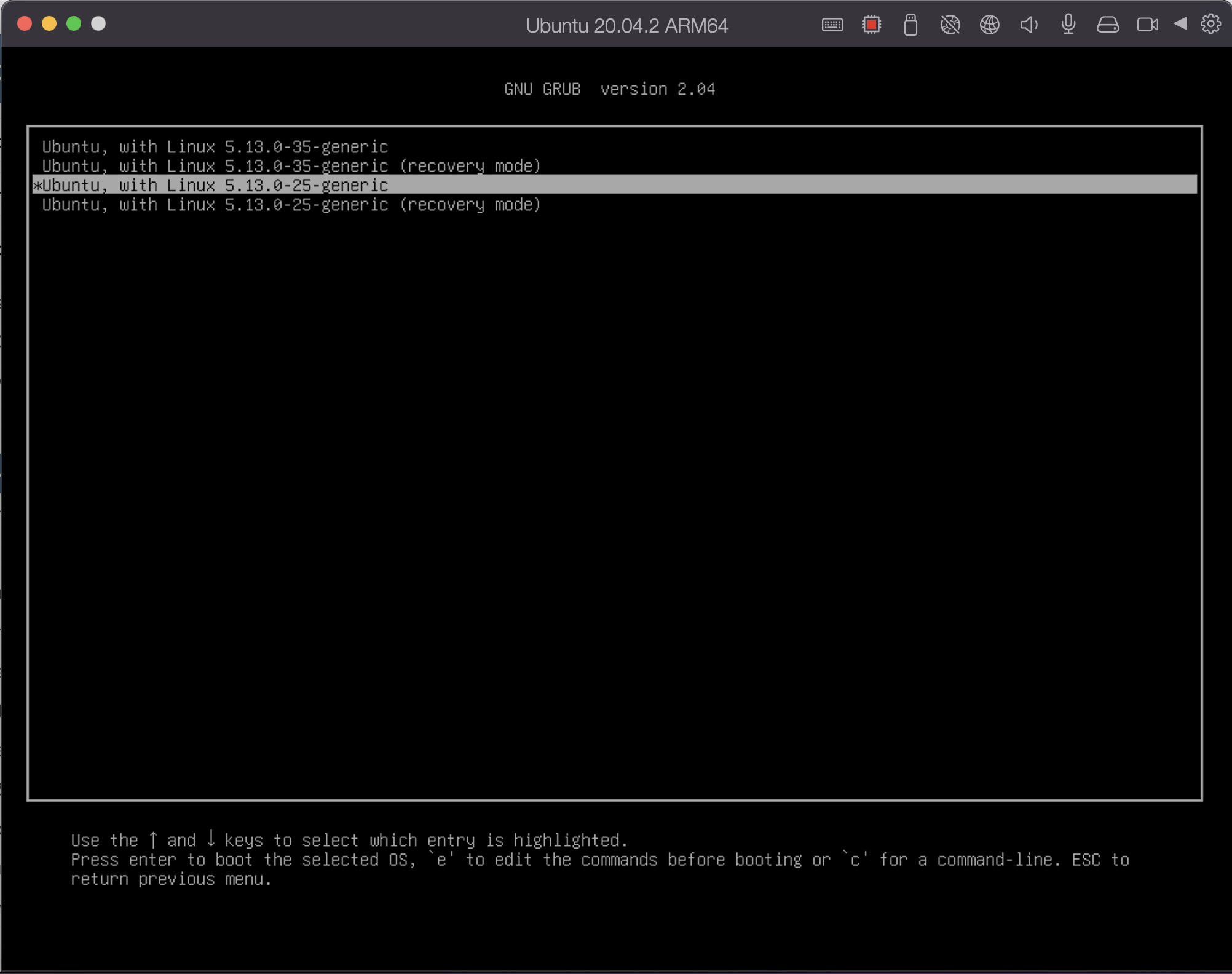The width and height of the screenshot is (1232, 974).
Task: Open the network globe icon
Action: (x=989, y=25)
